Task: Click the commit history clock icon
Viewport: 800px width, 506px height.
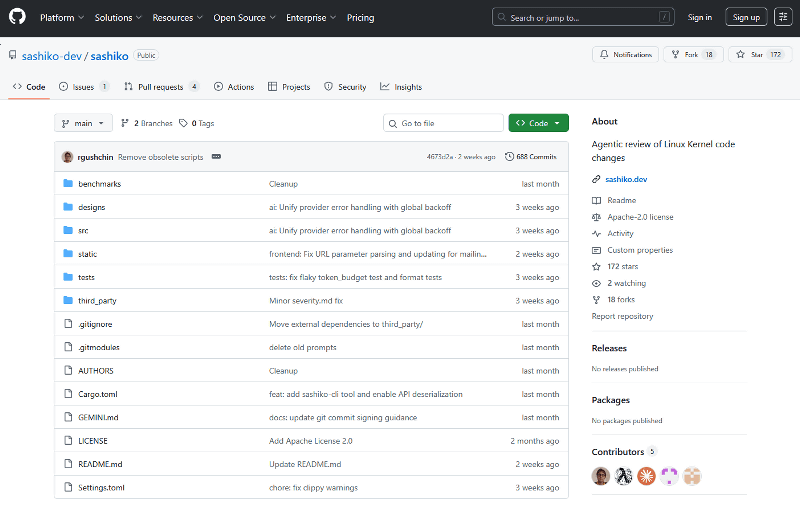Action: pos(509,157)
